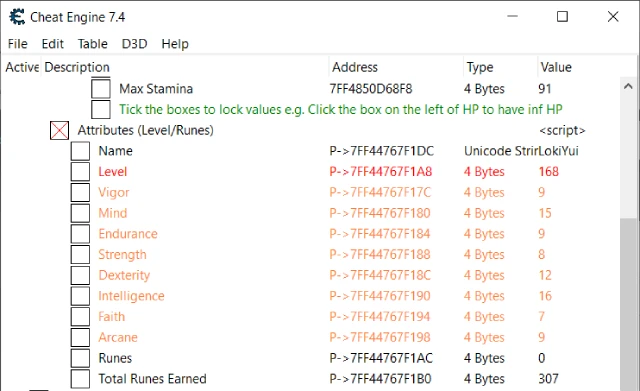Select the Level description in red
640x391 pixels.
point(113,172)
